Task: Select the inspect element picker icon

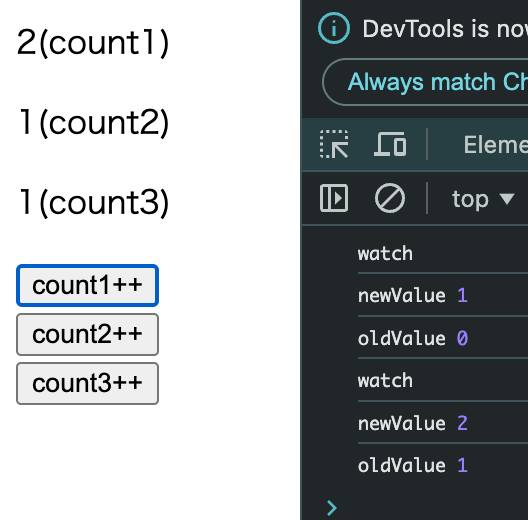Action: click(334, 144)
